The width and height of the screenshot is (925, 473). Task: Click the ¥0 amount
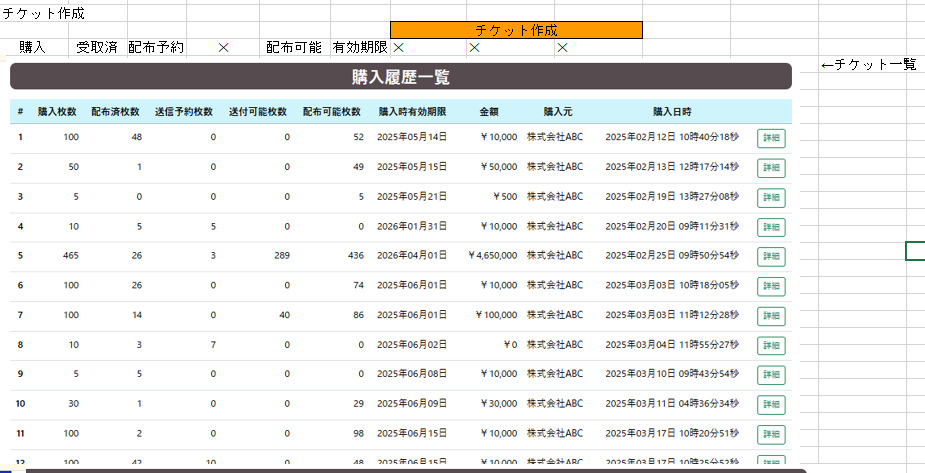tap(510, 344)
